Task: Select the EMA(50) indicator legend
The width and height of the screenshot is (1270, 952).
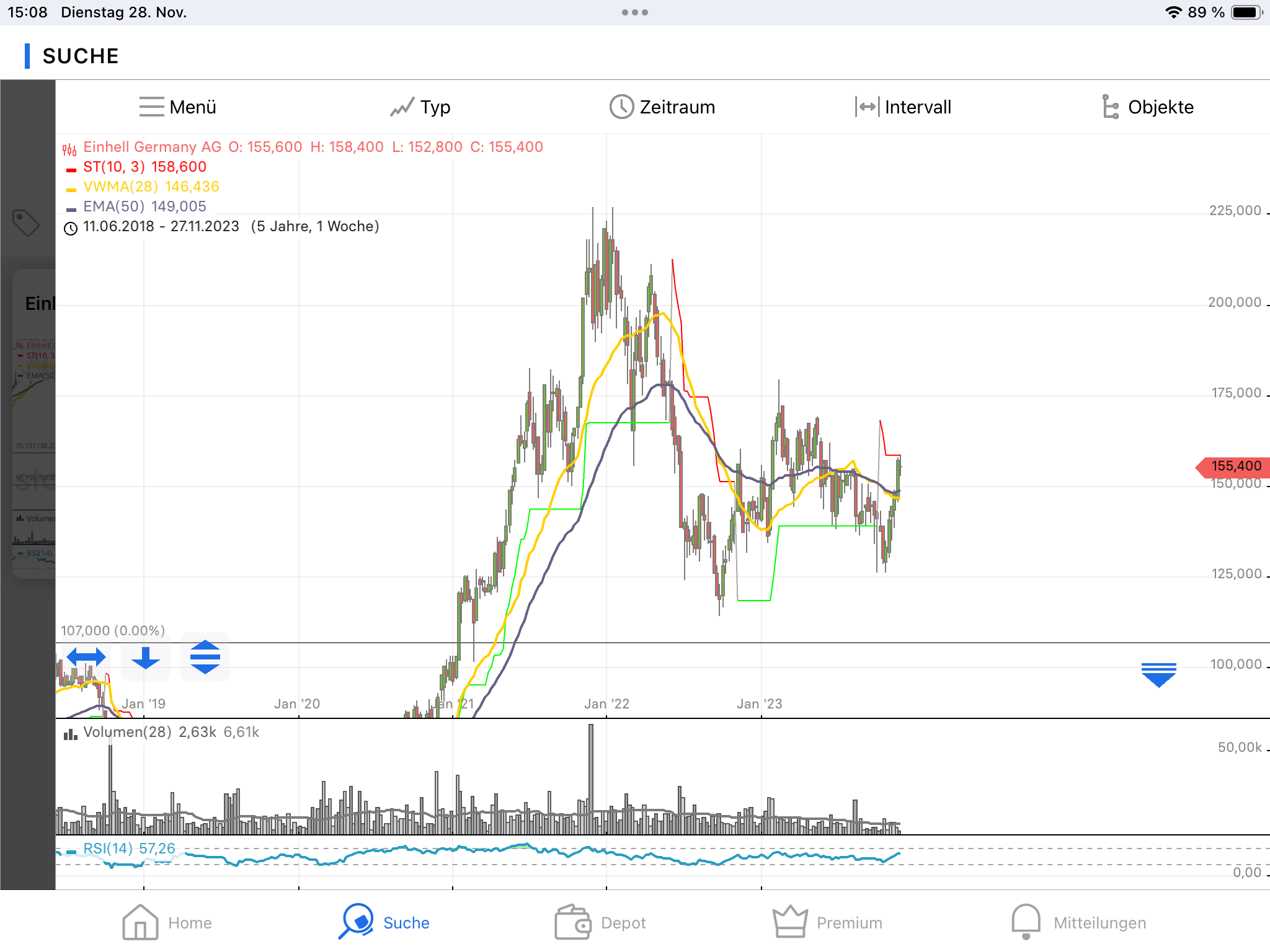Action: click(x=144, y=206)
